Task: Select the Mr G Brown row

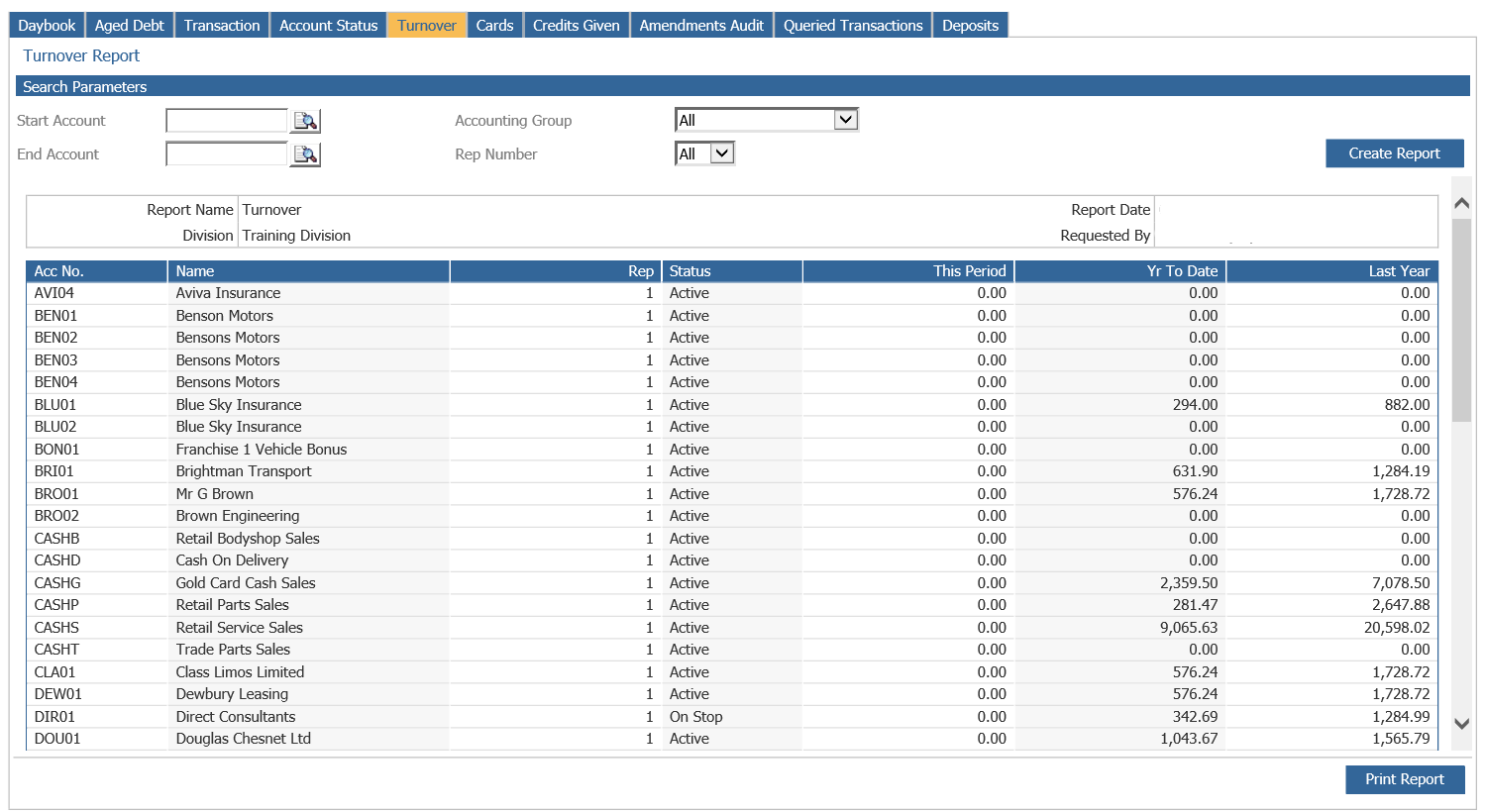Action: pyautogui.click(x=732, y=494)
